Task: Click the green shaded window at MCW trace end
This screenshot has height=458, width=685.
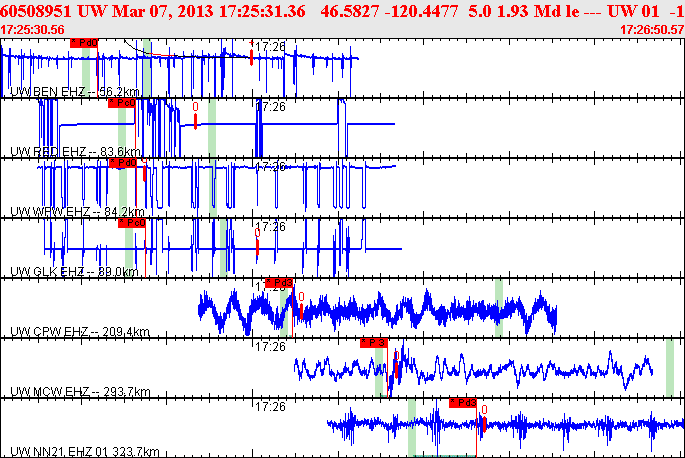Action: 670,368
